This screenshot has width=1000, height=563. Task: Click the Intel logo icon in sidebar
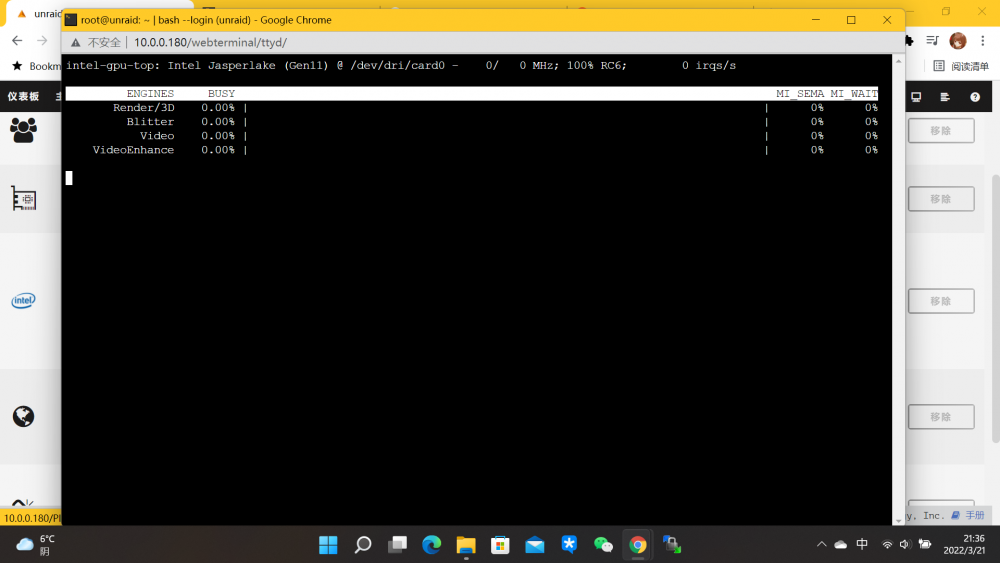24,300
